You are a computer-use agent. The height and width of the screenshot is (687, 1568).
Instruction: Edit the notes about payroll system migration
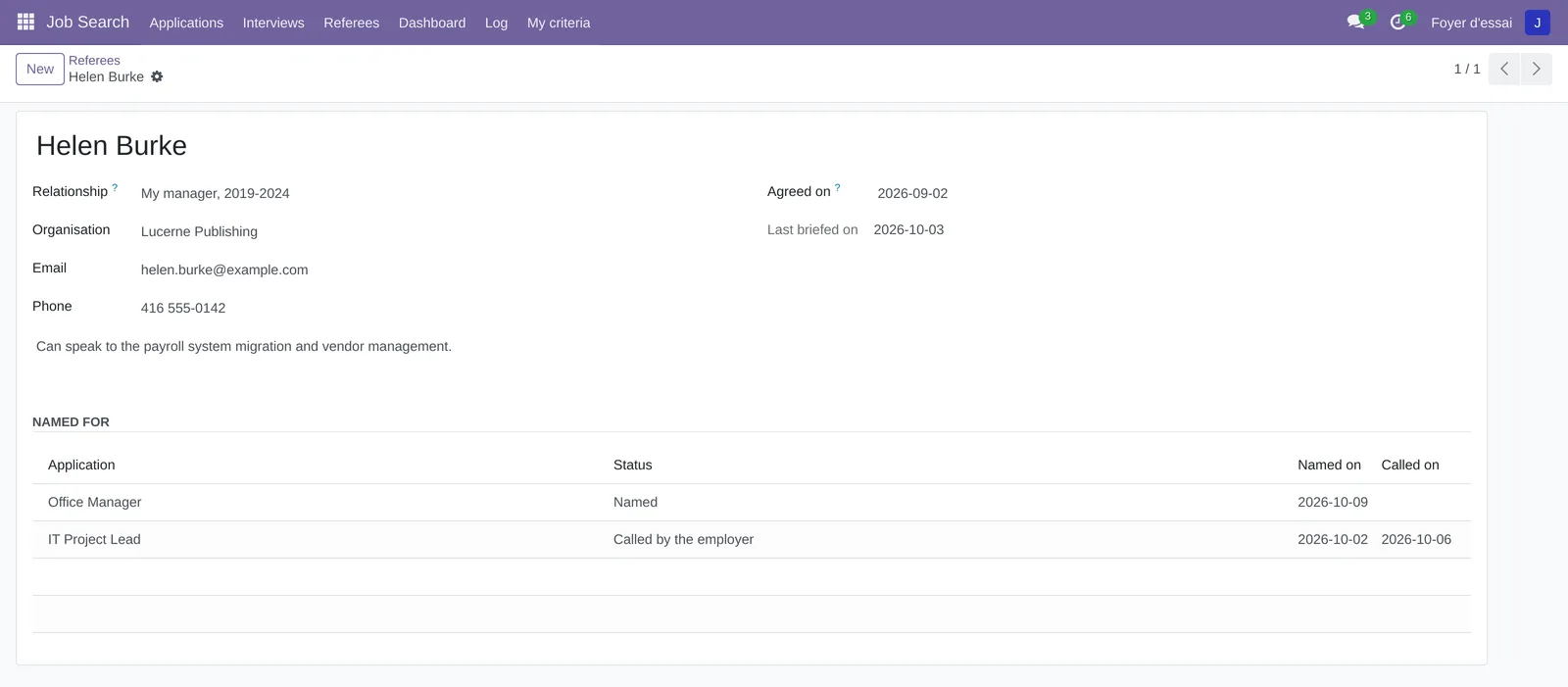pyautogui.click(x=752, y=347)
